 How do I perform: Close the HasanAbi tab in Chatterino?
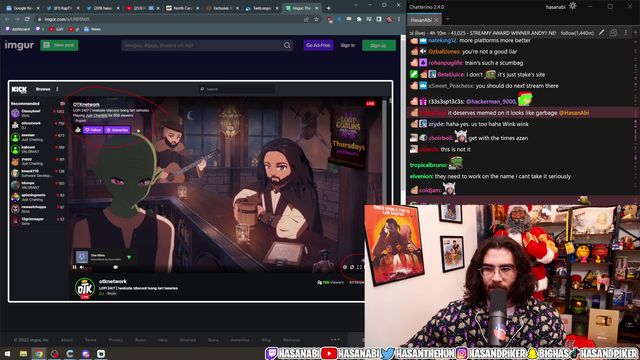coord(436,20)
